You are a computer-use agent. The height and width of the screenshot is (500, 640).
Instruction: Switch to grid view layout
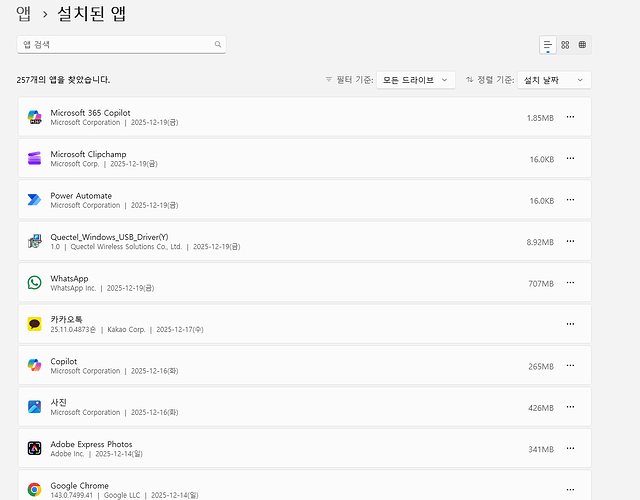pos(565,45)
